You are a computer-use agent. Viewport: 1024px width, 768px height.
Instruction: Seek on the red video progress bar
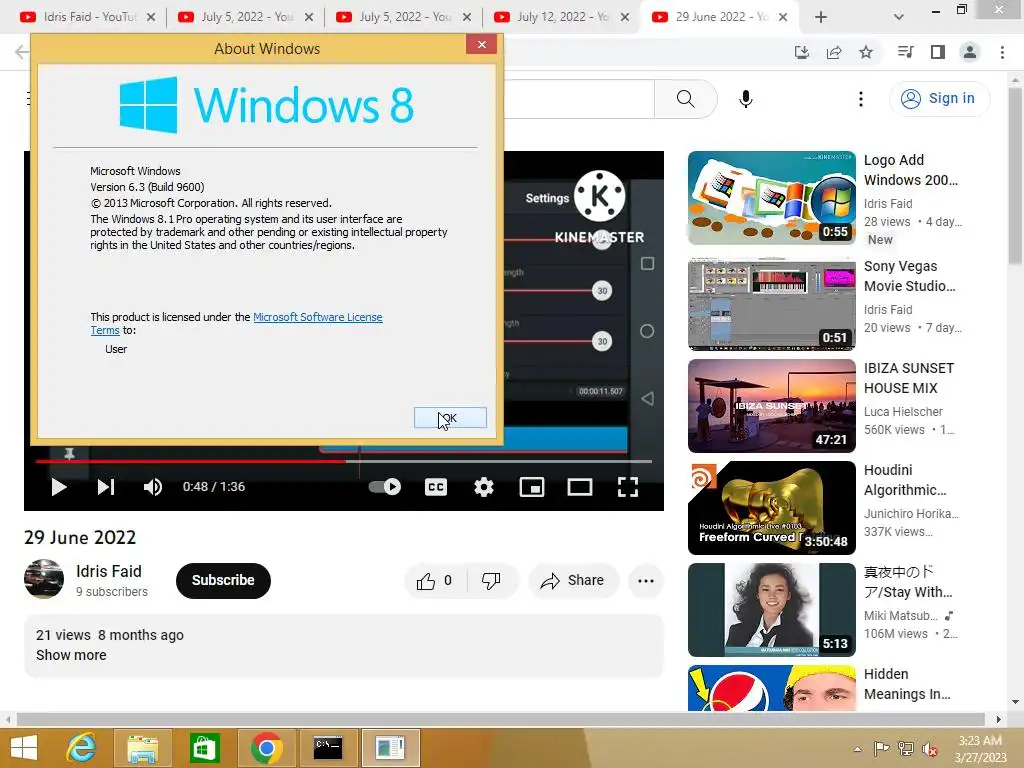click(344, 461)
